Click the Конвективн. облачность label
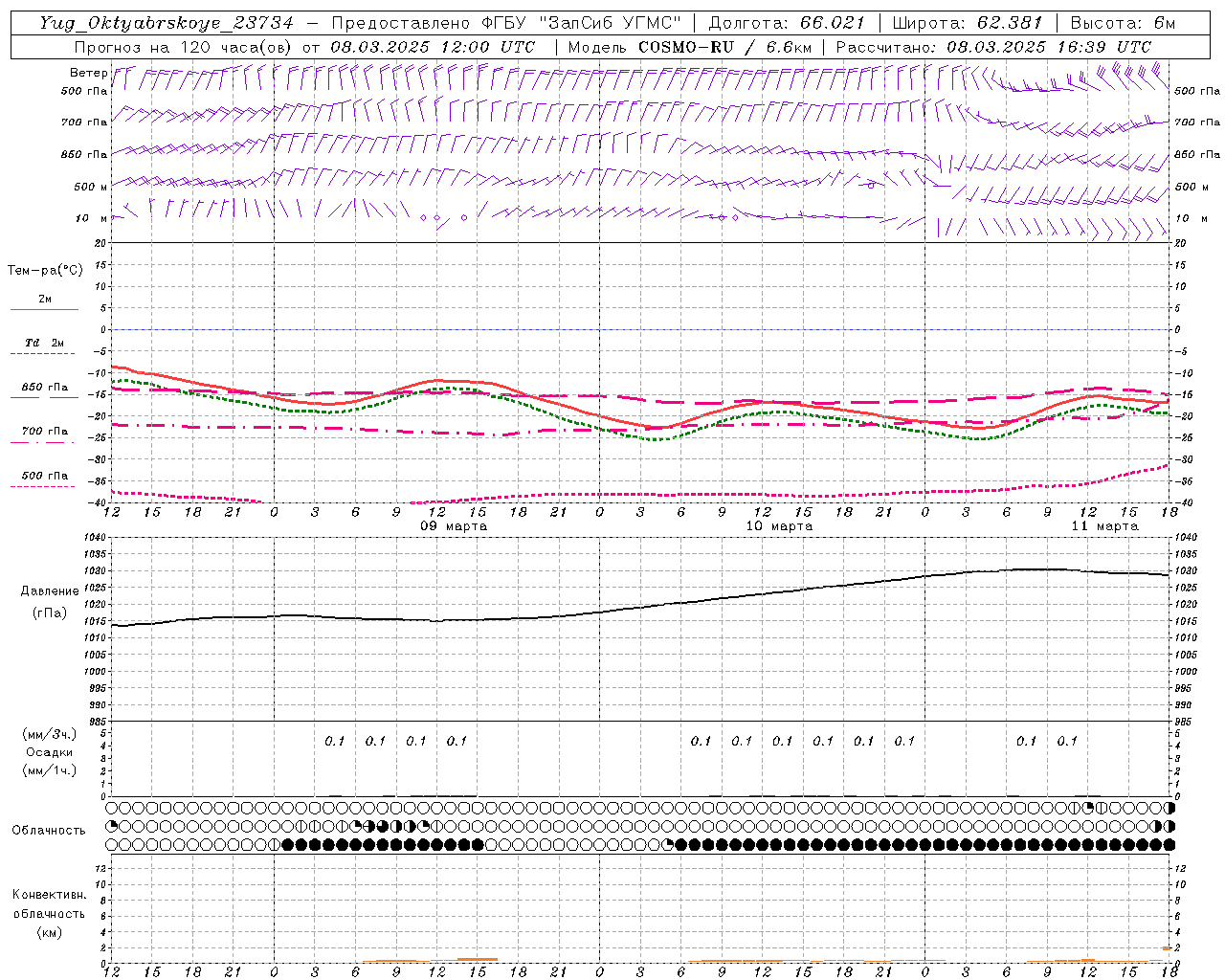The width and height of the screenshot is (1225, 980). point(49,904)
